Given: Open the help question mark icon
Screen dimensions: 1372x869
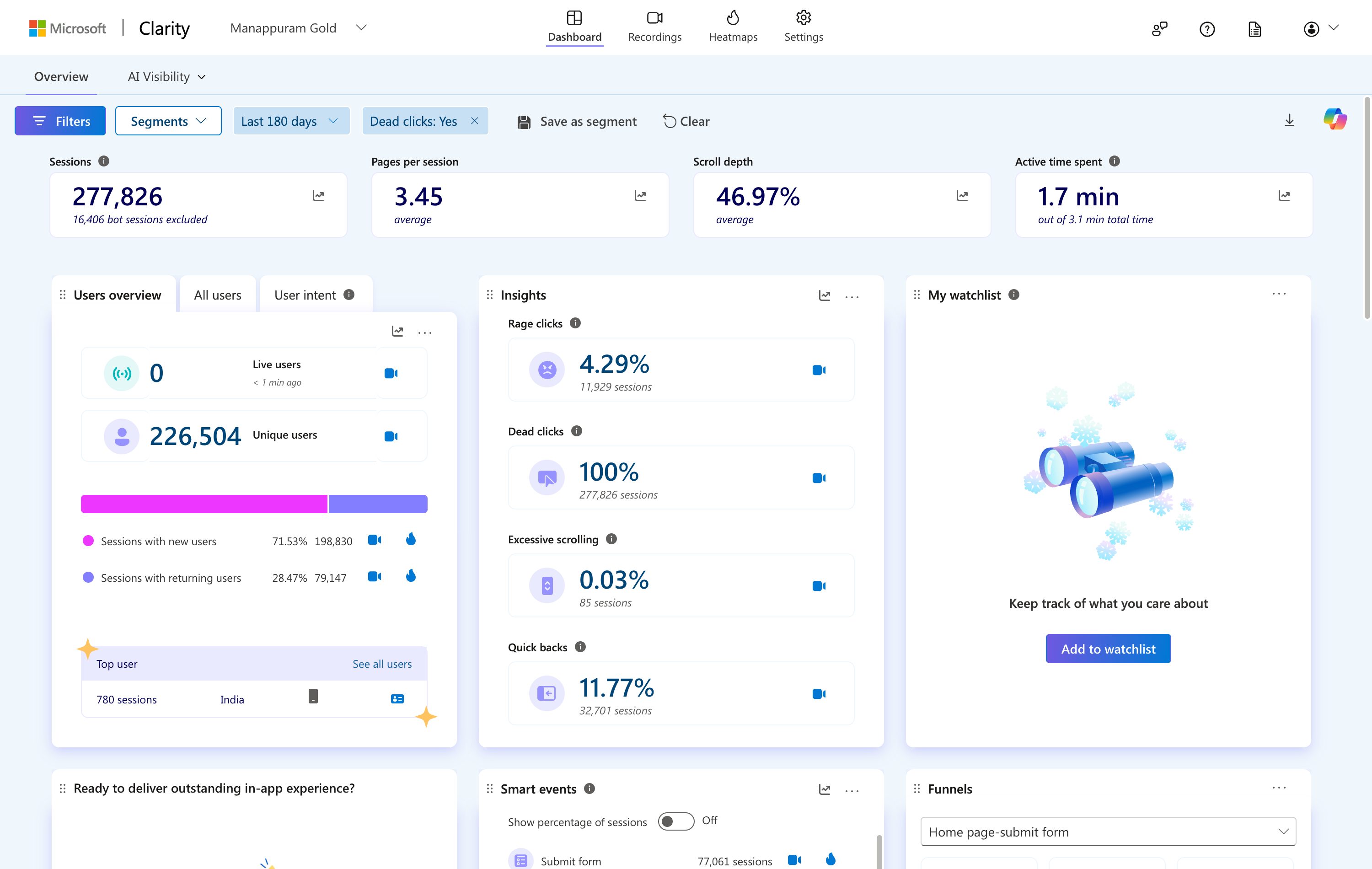Looking at the screenshot, I should click(x=1207, y=28).
